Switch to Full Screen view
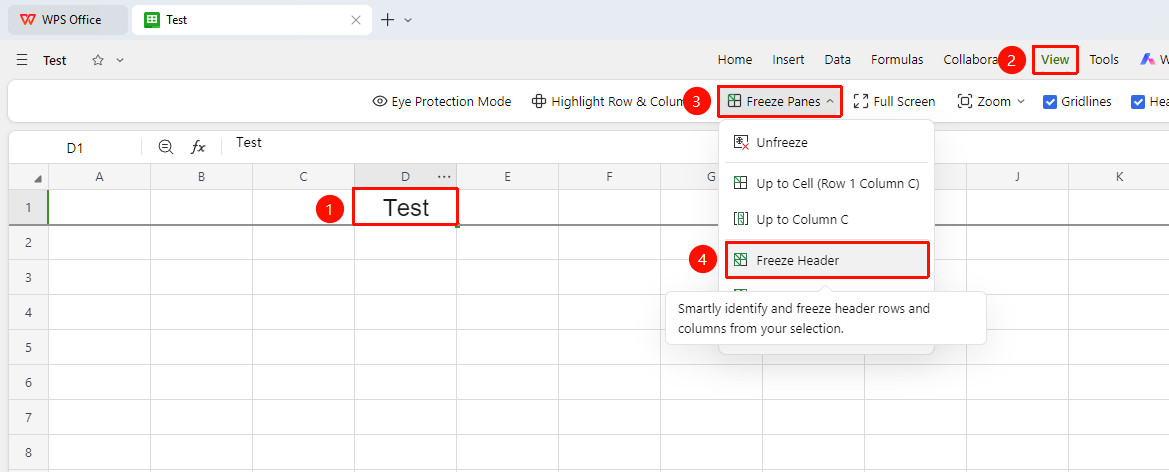 894,101
